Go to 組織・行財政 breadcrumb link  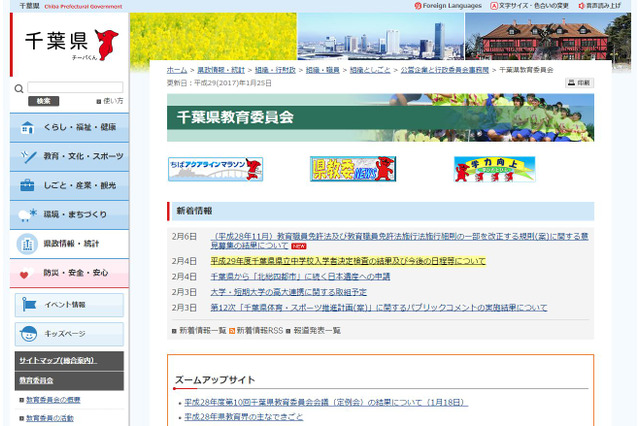click(x=275, y=70)
